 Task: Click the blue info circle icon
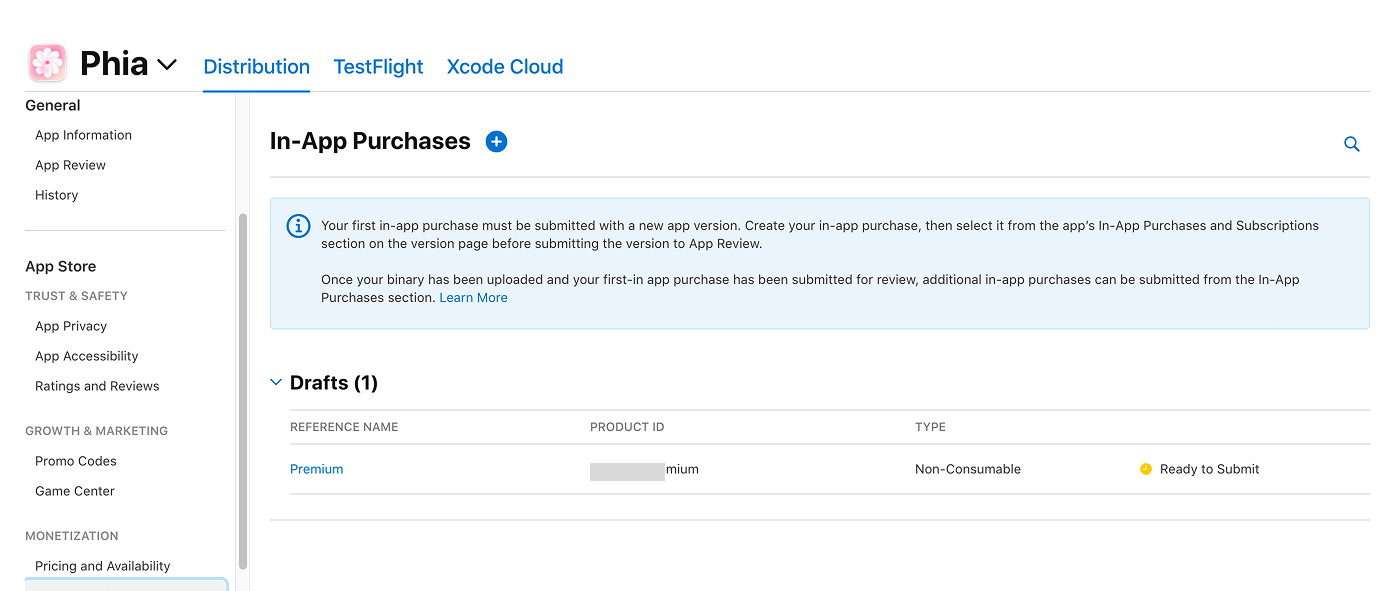click(298, 226)
